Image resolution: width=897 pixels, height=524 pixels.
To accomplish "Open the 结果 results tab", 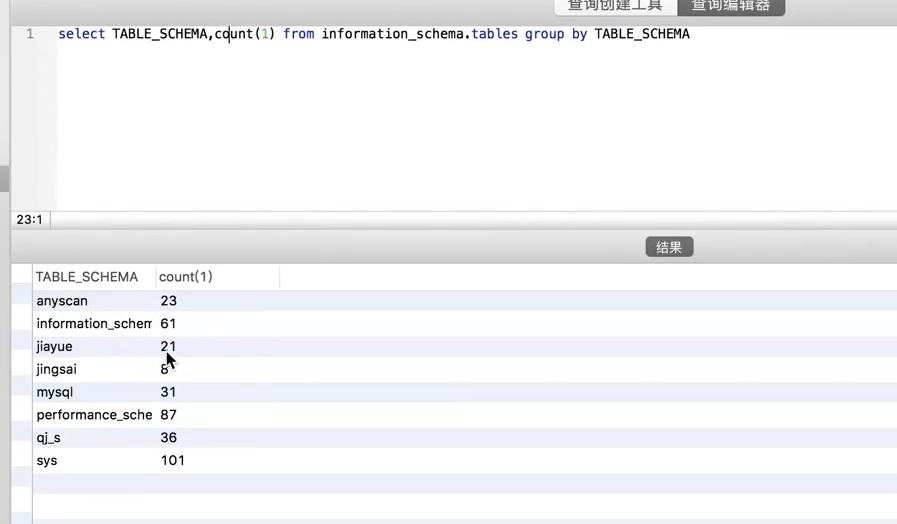I will click(669, 247).
